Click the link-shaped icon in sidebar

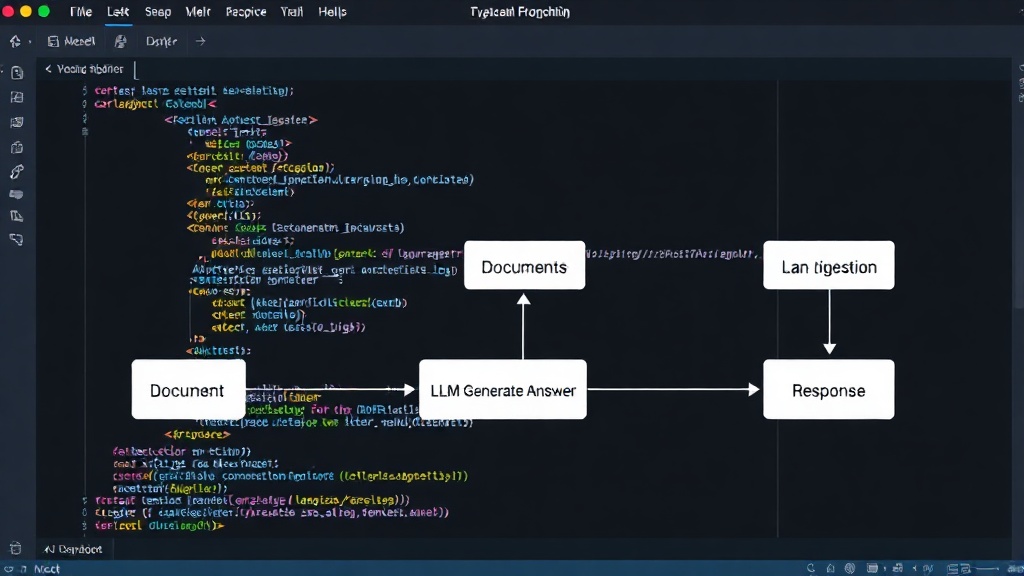coord(17,172)
